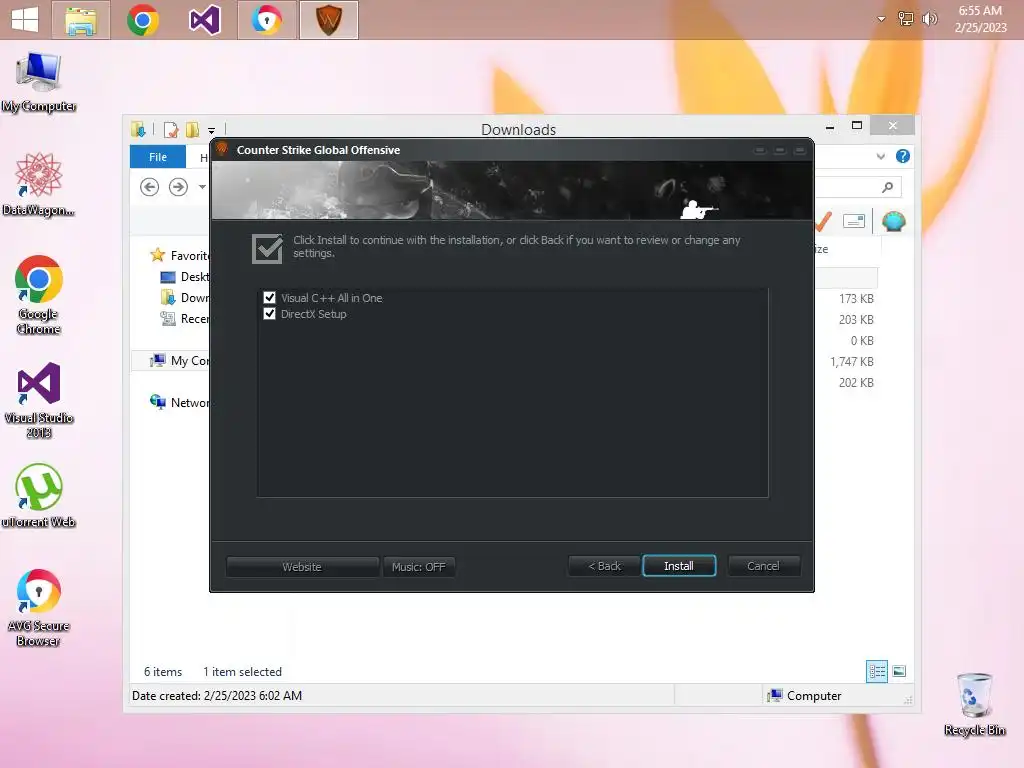Select the Recycle Bin icon

[x=974, y=705]
